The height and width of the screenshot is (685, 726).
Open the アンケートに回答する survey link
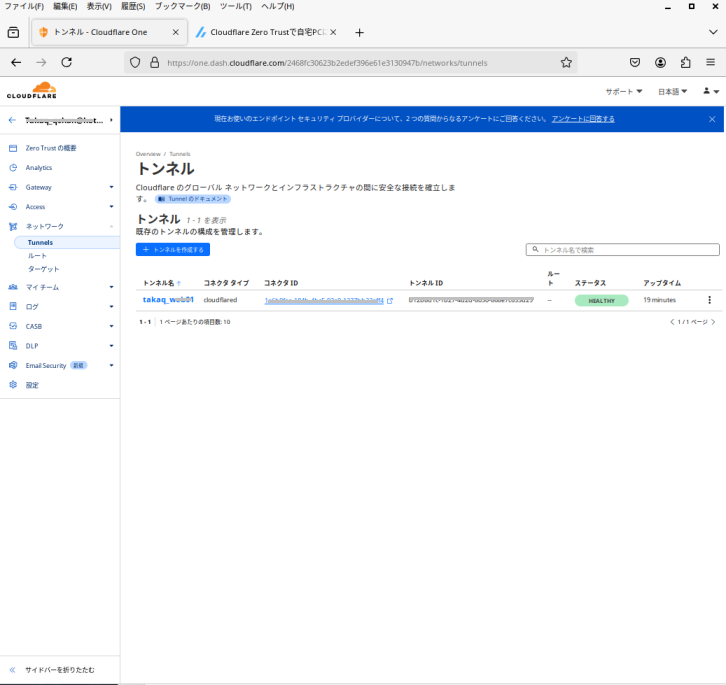coord(583,119)
